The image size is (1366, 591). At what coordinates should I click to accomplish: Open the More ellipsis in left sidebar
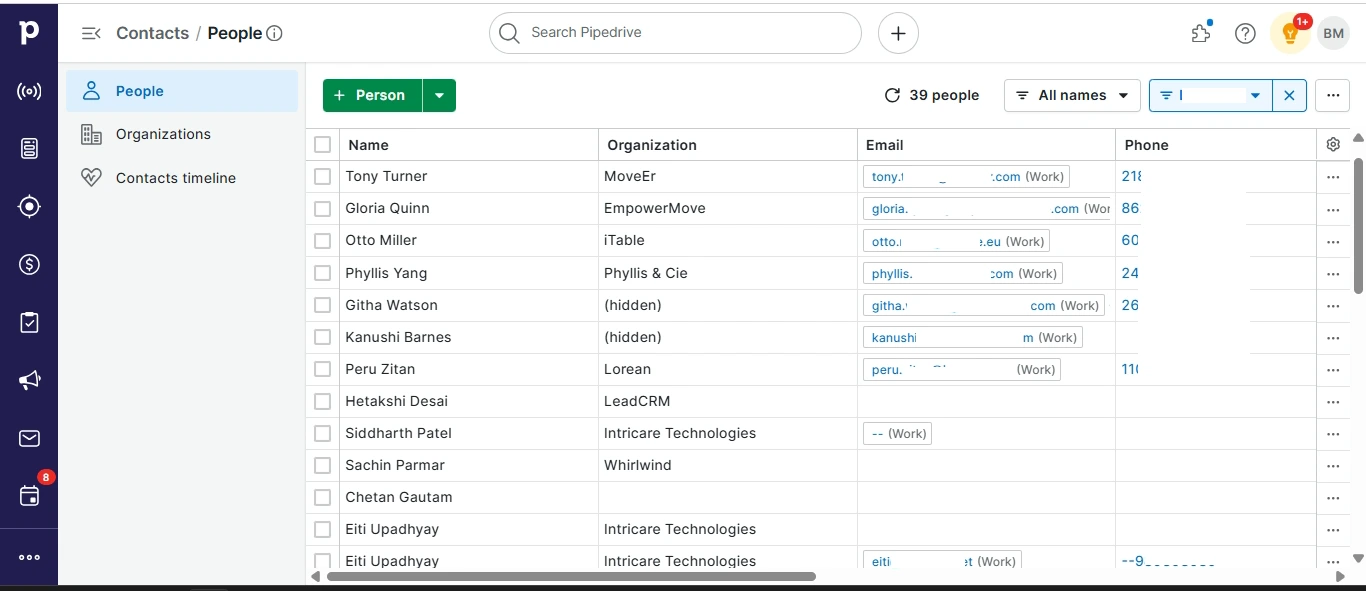coord(29,557)
